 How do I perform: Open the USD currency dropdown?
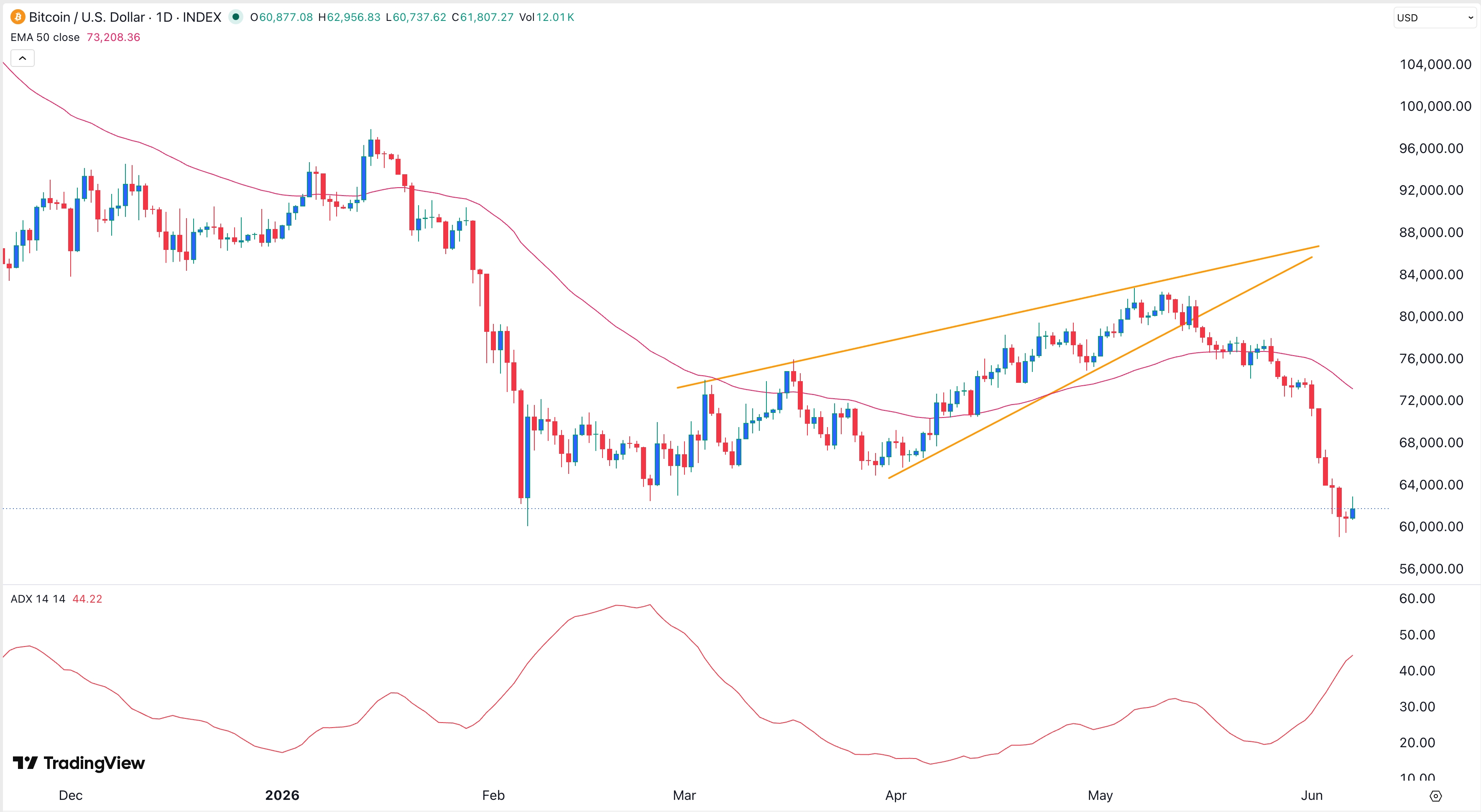point(1435,18)
